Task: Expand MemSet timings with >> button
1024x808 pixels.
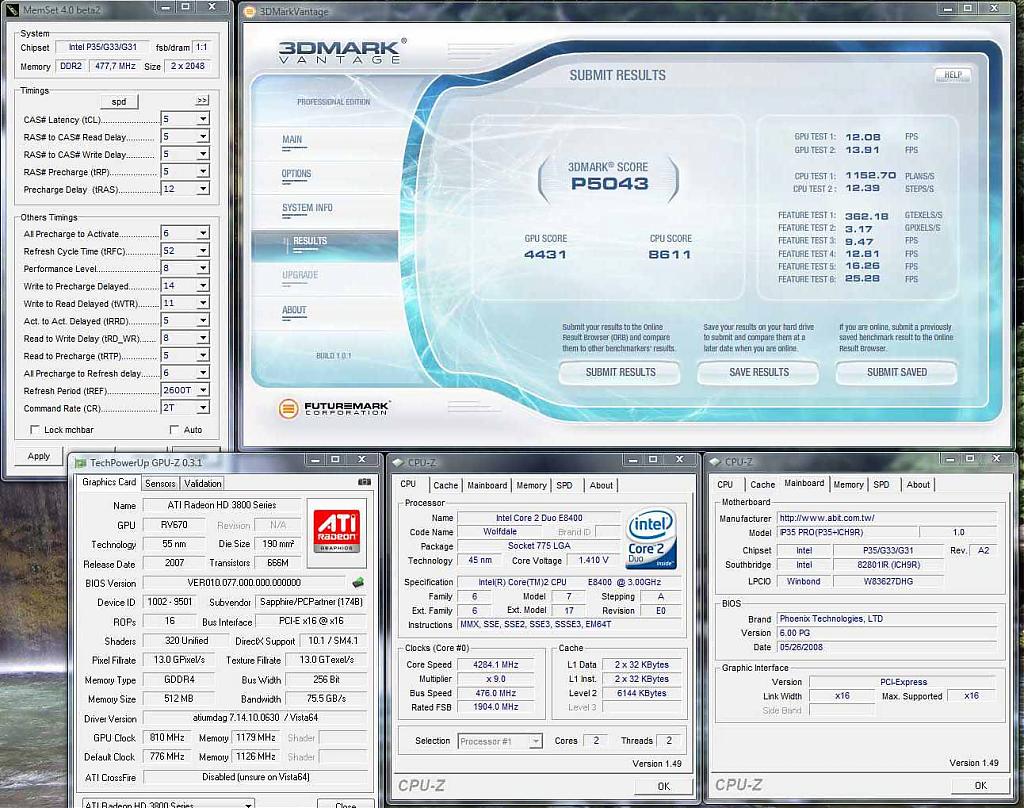Action: coord(202,101)
